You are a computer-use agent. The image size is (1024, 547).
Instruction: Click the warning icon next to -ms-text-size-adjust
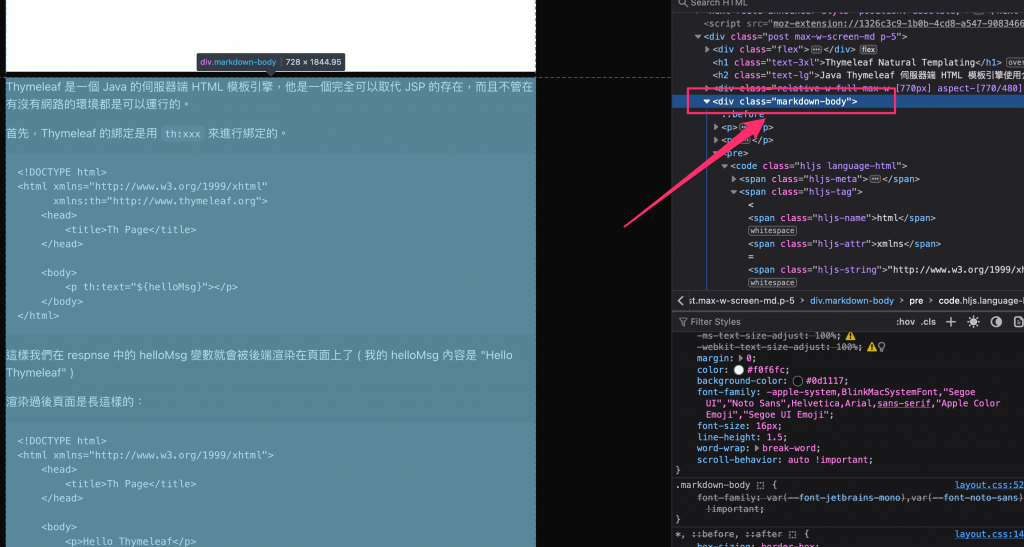[850, 336]
